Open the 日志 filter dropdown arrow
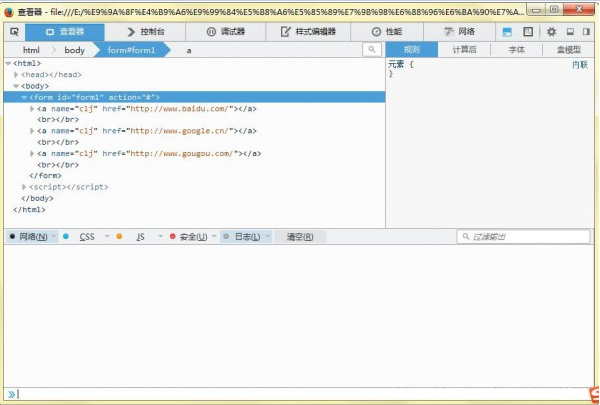The image size is (600, 405). tap(268, 237)
